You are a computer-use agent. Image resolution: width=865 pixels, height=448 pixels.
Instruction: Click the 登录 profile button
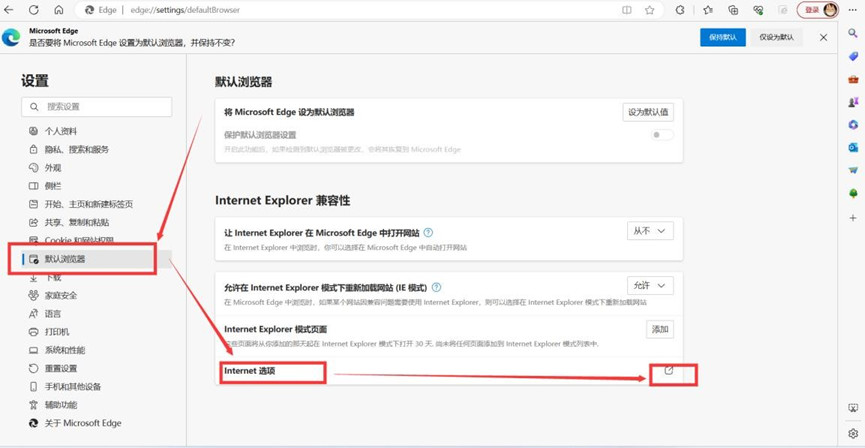818,10
